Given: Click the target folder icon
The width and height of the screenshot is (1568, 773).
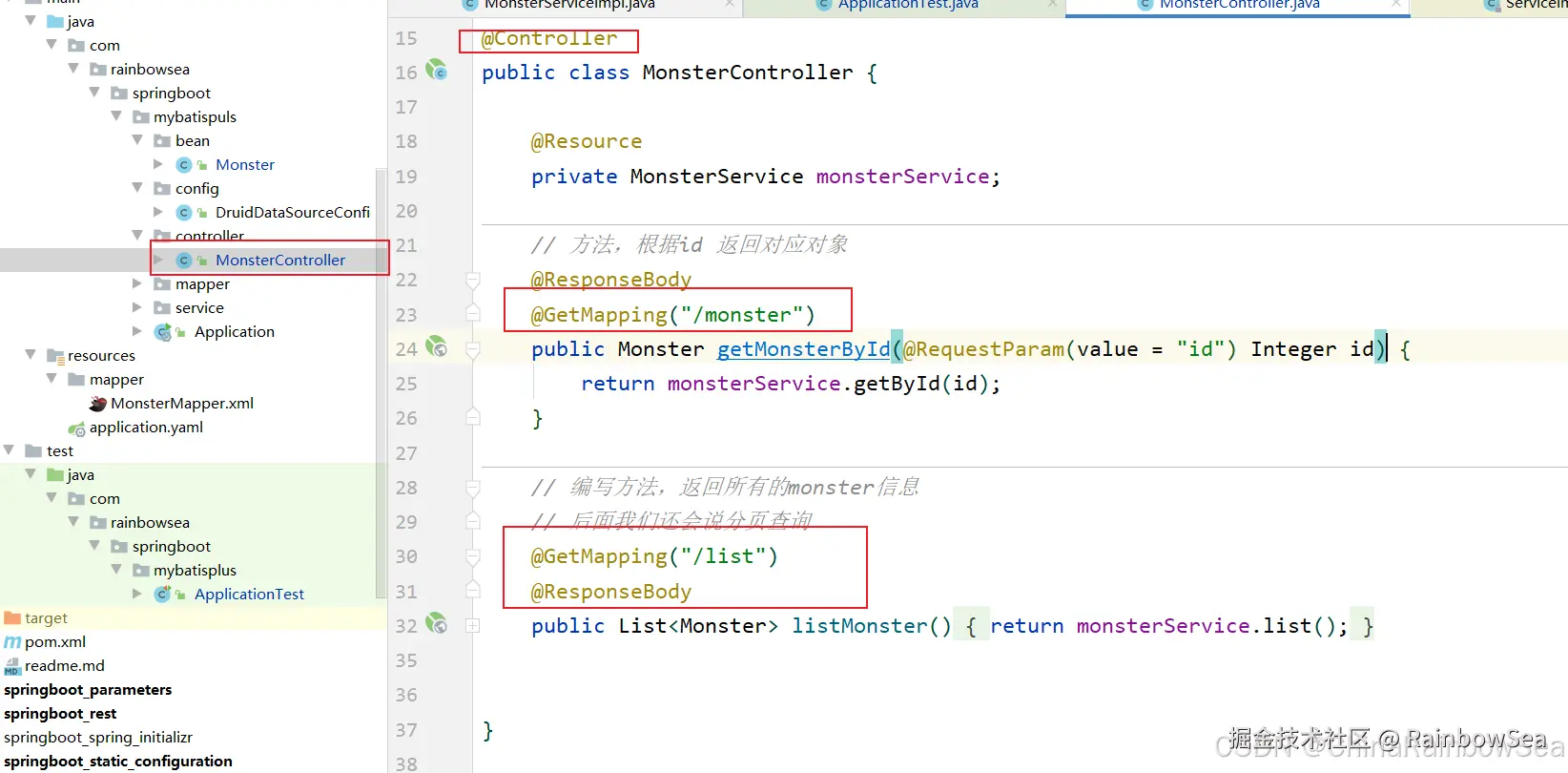Looking at the screenshot, I should pos(12,617).
